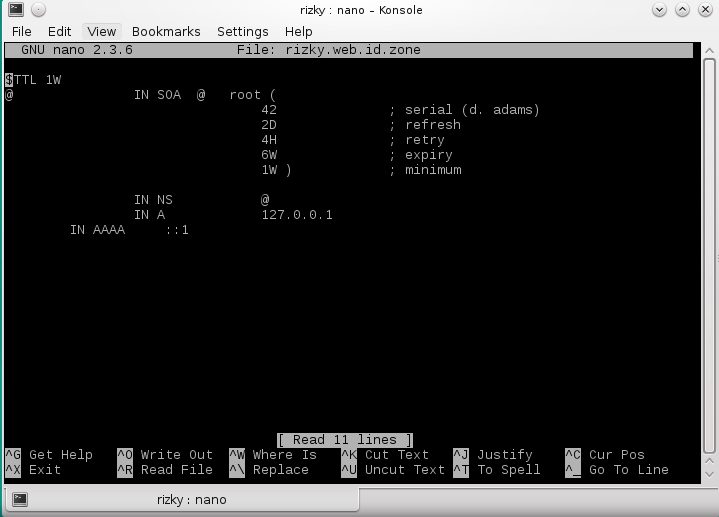Viewport: 719px width, 517px height.
Task: Click the ^T To Spell shortcut
Action: coord(497,470)
